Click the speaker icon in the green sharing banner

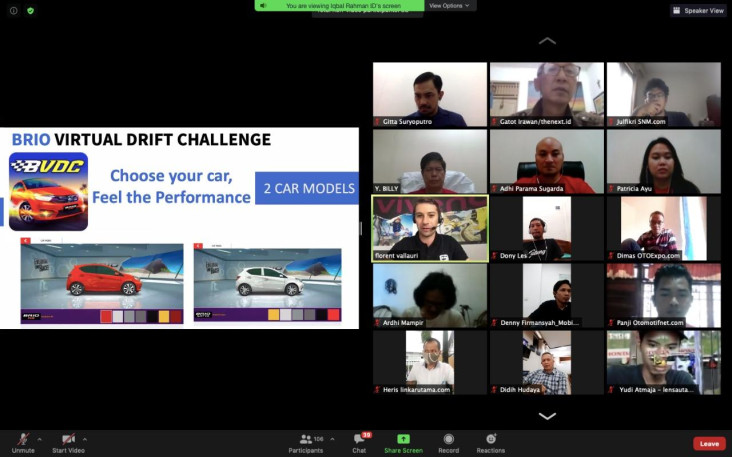point(263,6)
